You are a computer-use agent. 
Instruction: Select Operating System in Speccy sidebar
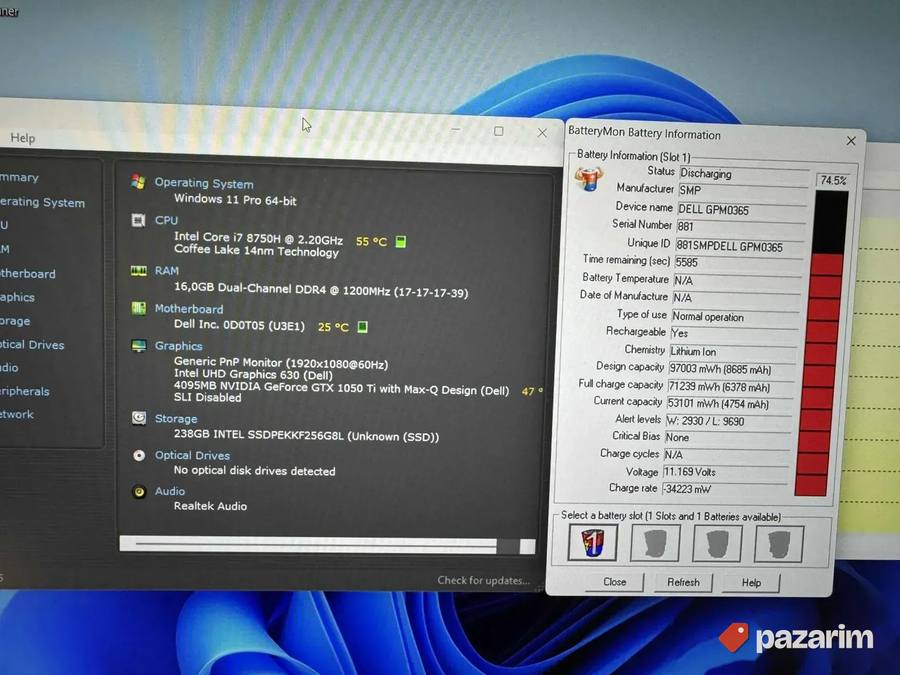[42, 202]
